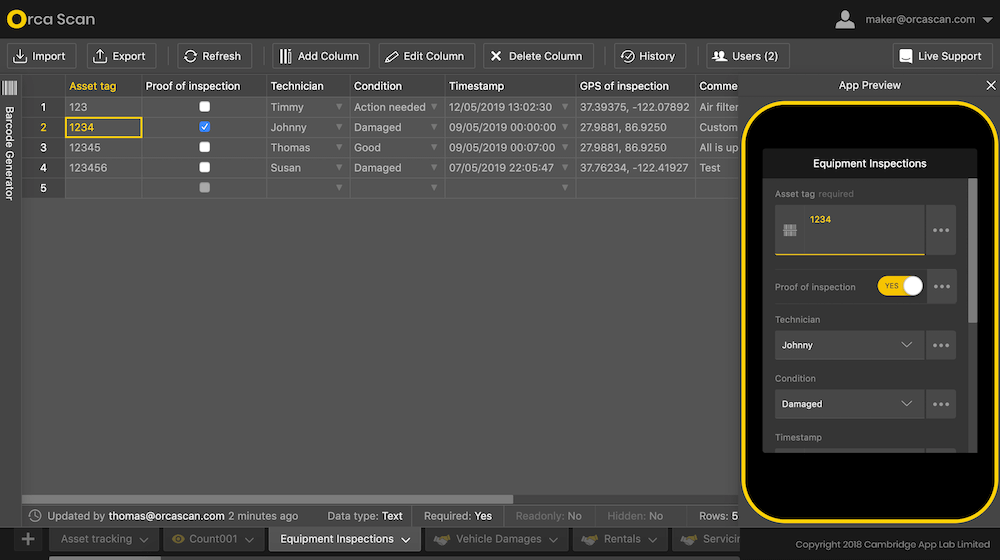Check Proof of inspection for asset 123
Viewport: 1000px width, 560px height.
[x=205, y=107]
